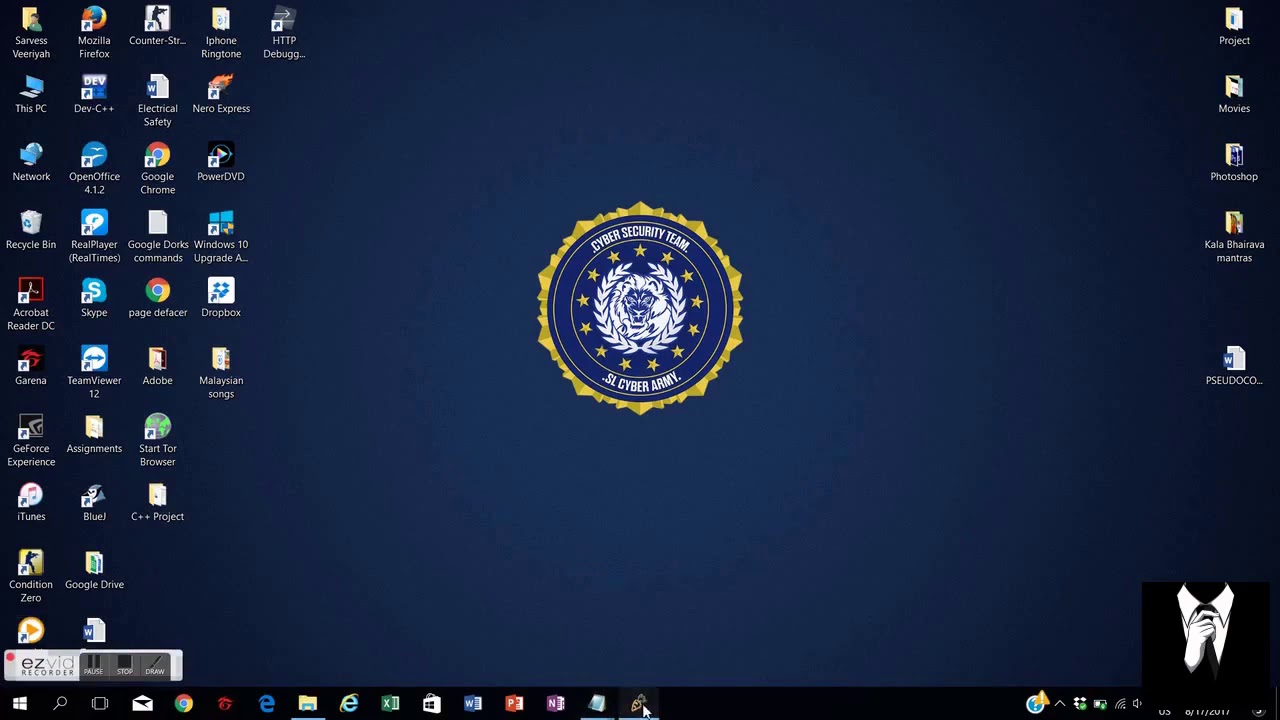Screen dimensions: 1280x720
Task: Click the tray help icon with warning
Action: [x=1037, y=703]
